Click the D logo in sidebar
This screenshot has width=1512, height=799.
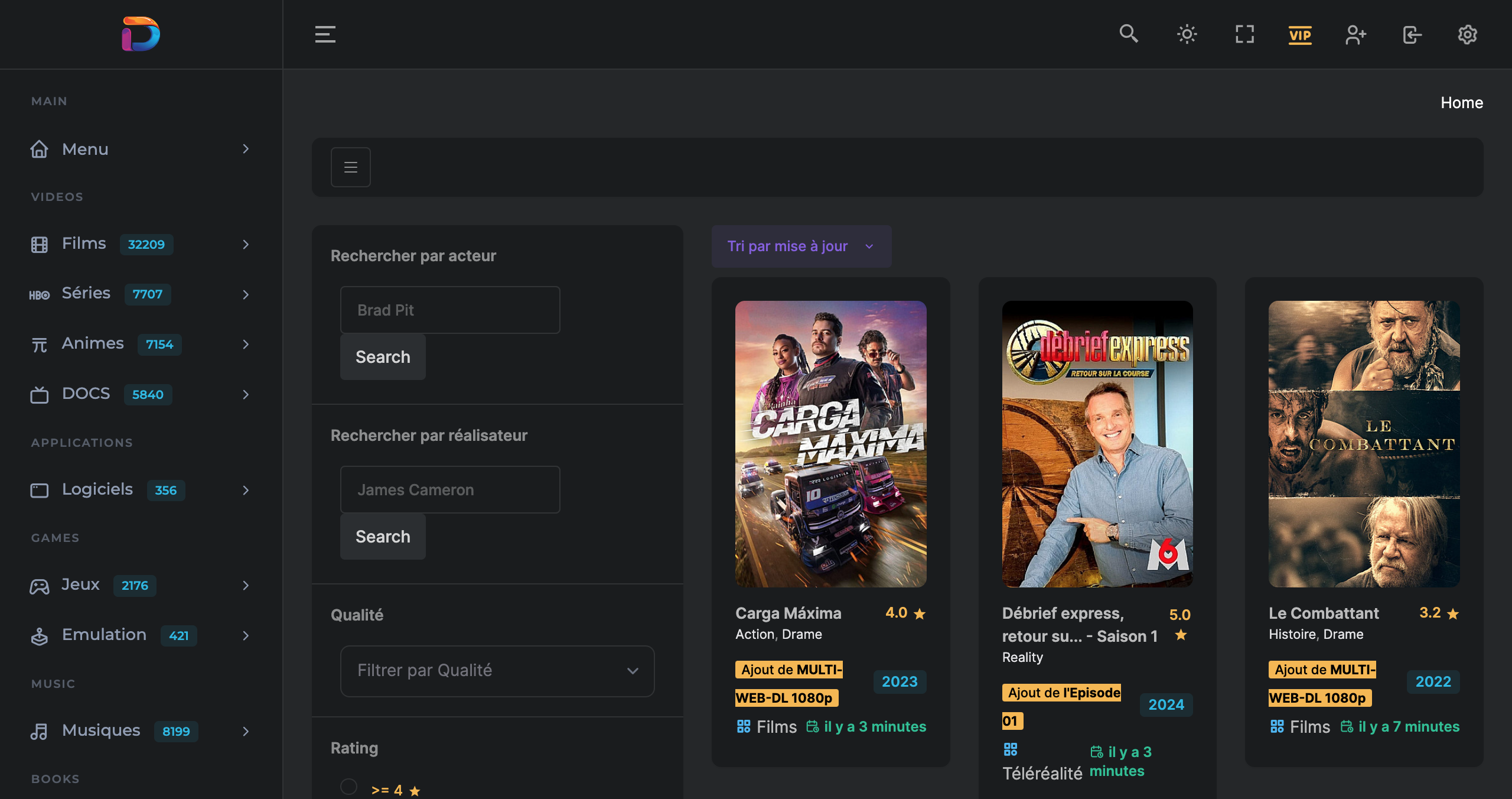tap(141, 34)
